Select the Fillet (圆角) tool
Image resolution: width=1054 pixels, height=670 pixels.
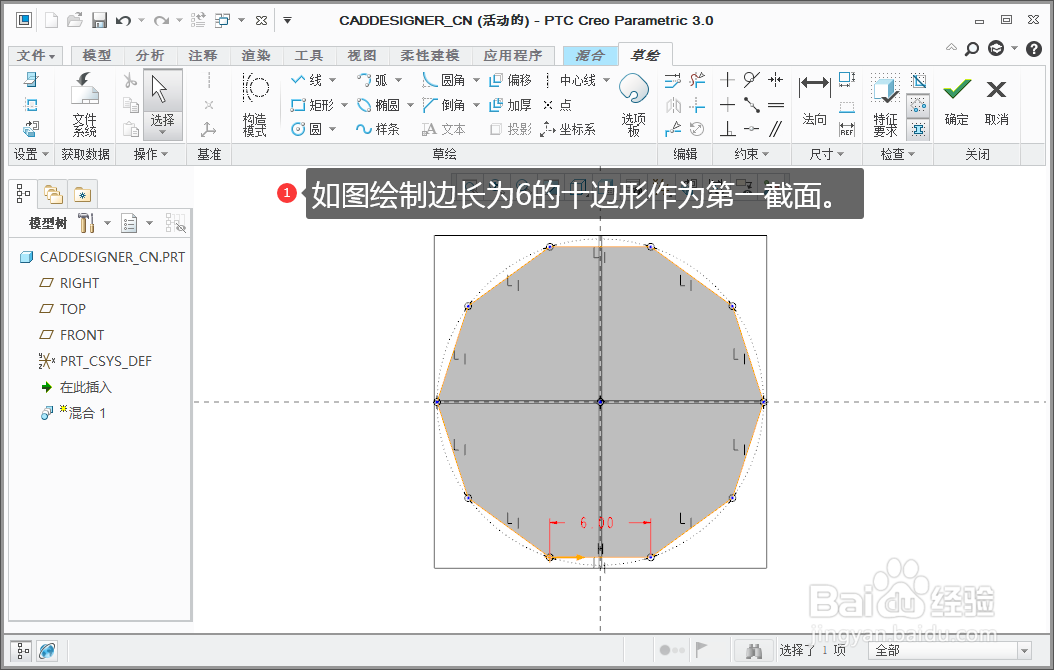[x=444, y=80]
